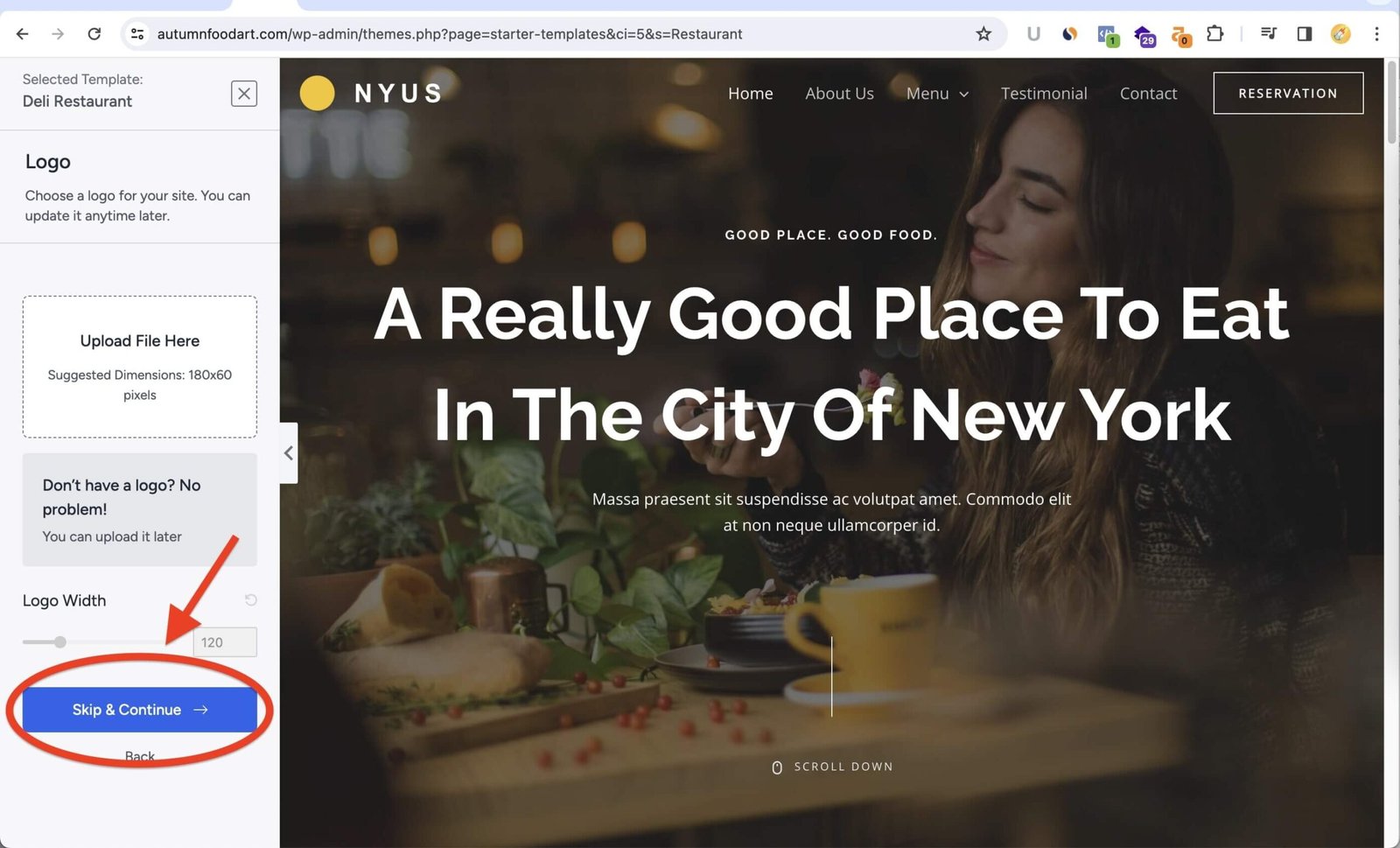The width and height of the screenshot is (1400, 848).
Task: Click the Upload File Here drop area
Action: [140, 367]
